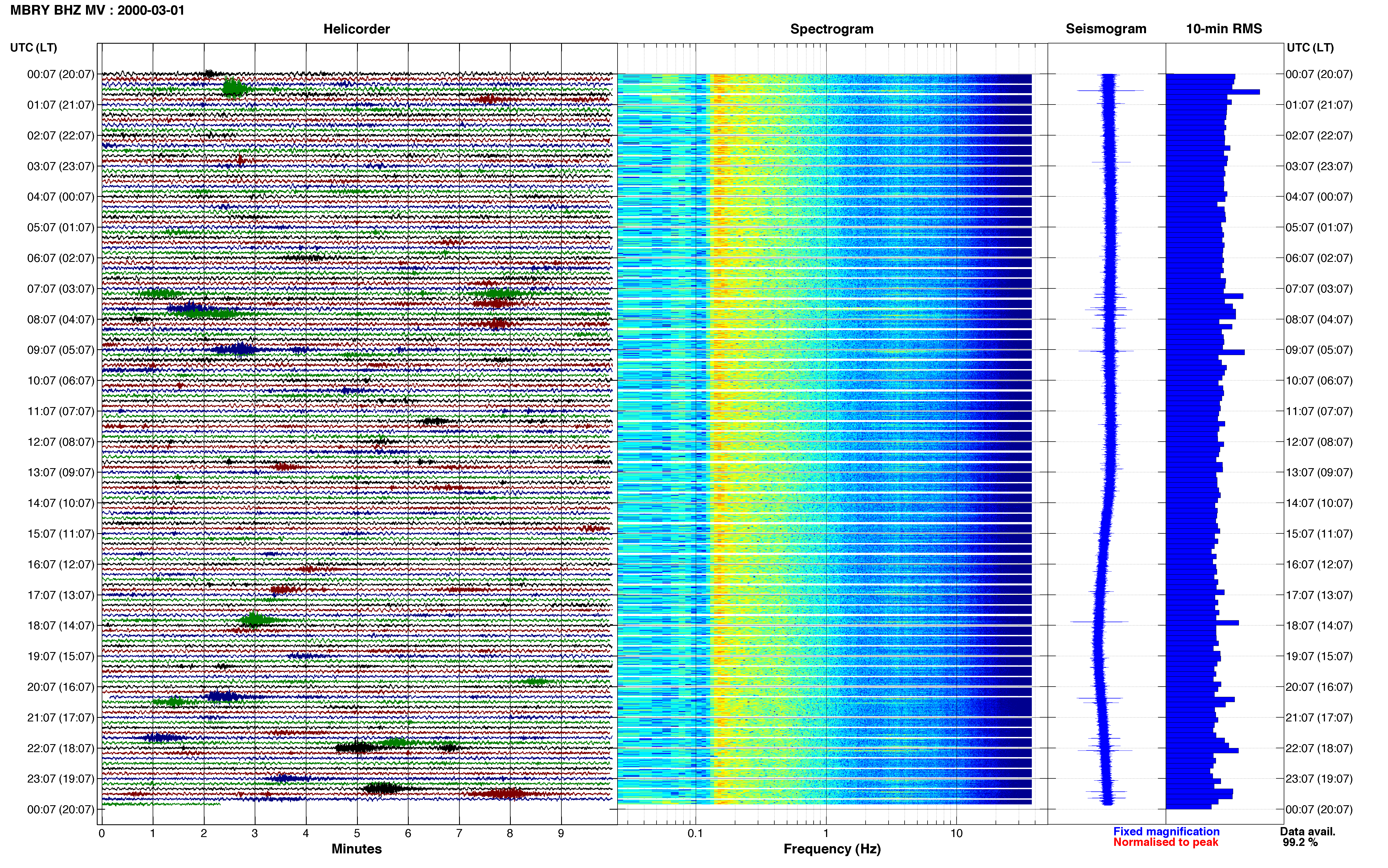Click left time label '02:07 (22:07)'

pos(61,135)
